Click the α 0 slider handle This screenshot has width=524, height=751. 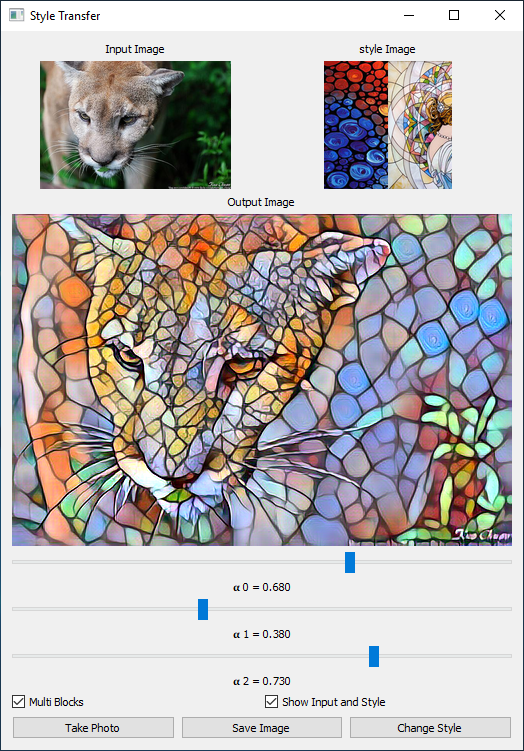coord(350,562)
